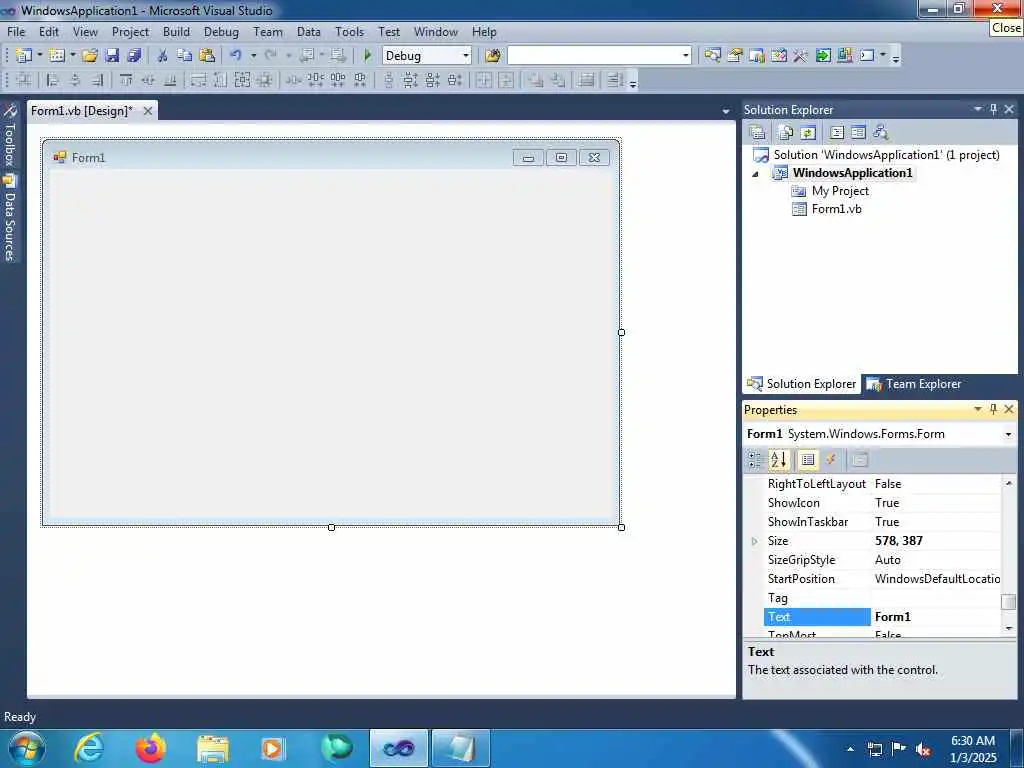Close the Form1.vb [Design] tab
This screenshot has width=1024, height=768.
coord(148,111)
